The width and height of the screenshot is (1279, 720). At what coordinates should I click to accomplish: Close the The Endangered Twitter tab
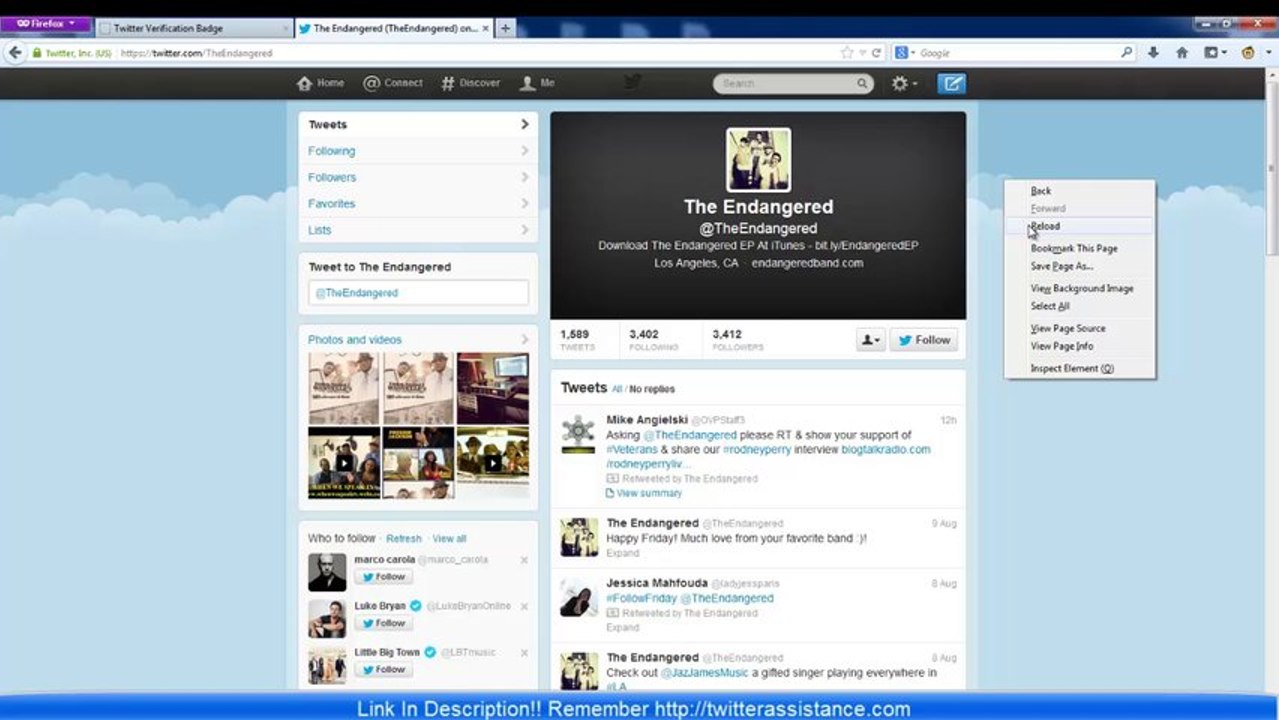[486, 29]
